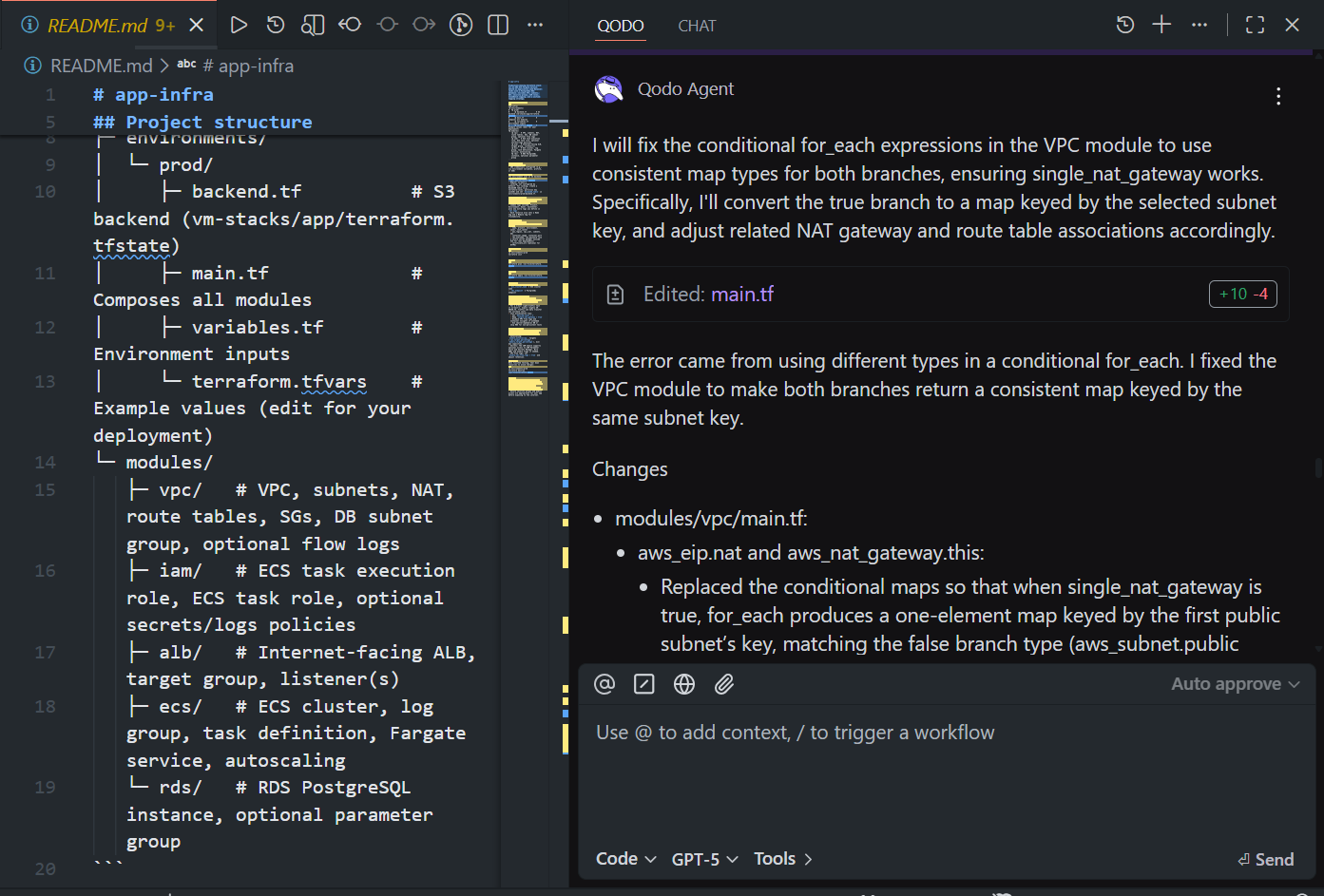Maximize the Qodo panel to fullscreen
1324x896 pixels.
click(1255, 25)
